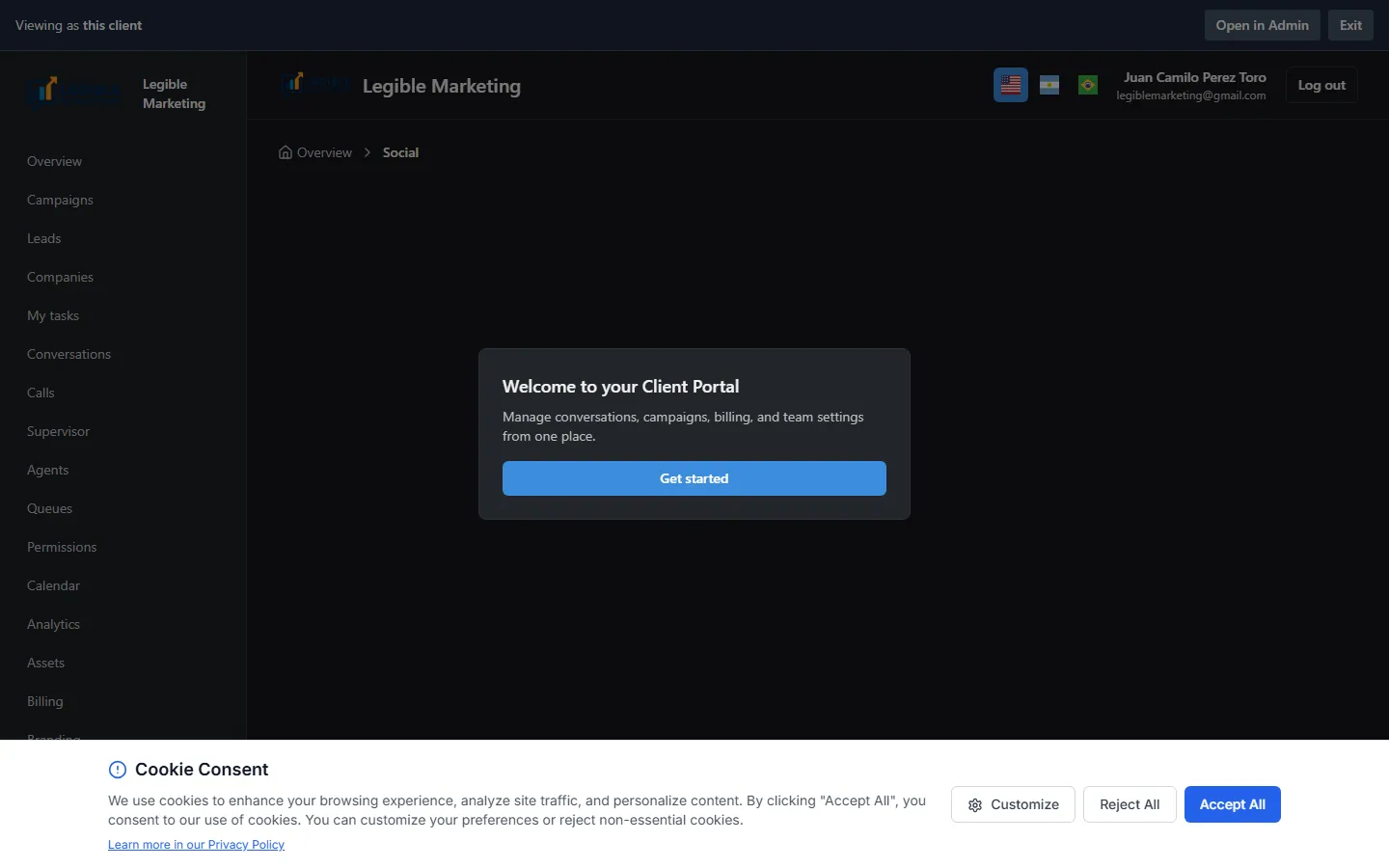Select the Argentina flag language icon
1389x868 pixels.
[x=1049, y=85]
